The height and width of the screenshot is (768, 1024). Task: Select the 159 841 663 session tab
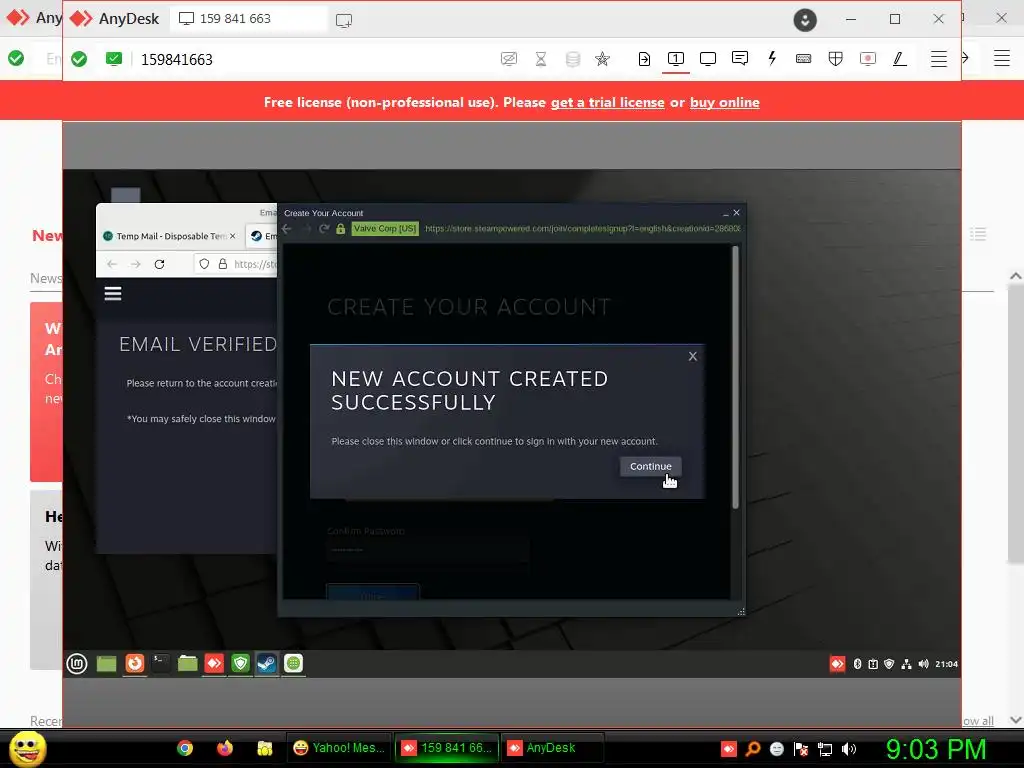pyautogui.click(x=248, y=19)
